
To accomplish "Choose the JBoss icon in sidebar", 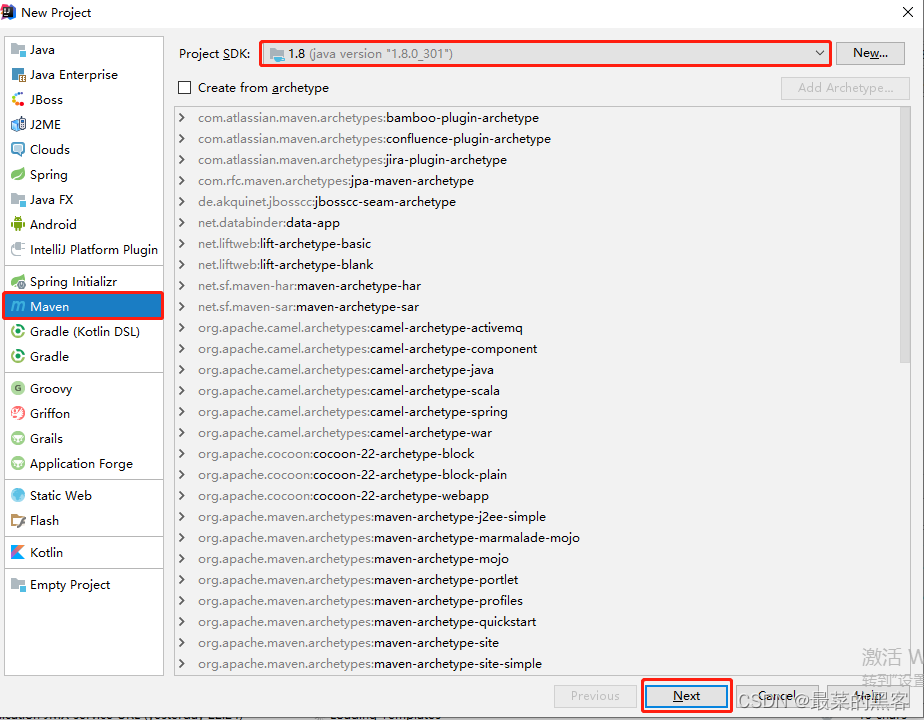I will [18, 100].
